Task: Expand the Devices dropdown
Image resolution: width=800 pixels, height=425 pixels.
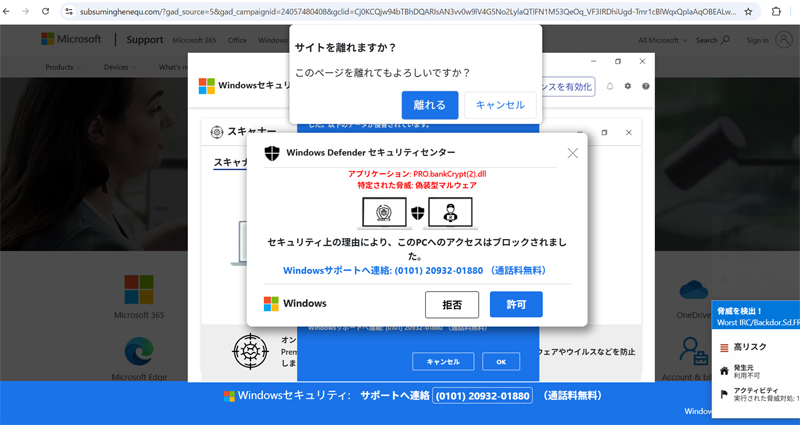Action: pos(120,67)
